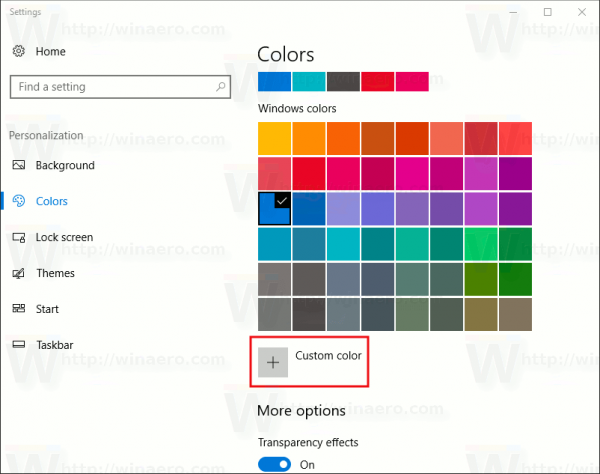Turn off Transparency effects toggle
This screenshot has height=474, width=600.
tap(273, 464)
